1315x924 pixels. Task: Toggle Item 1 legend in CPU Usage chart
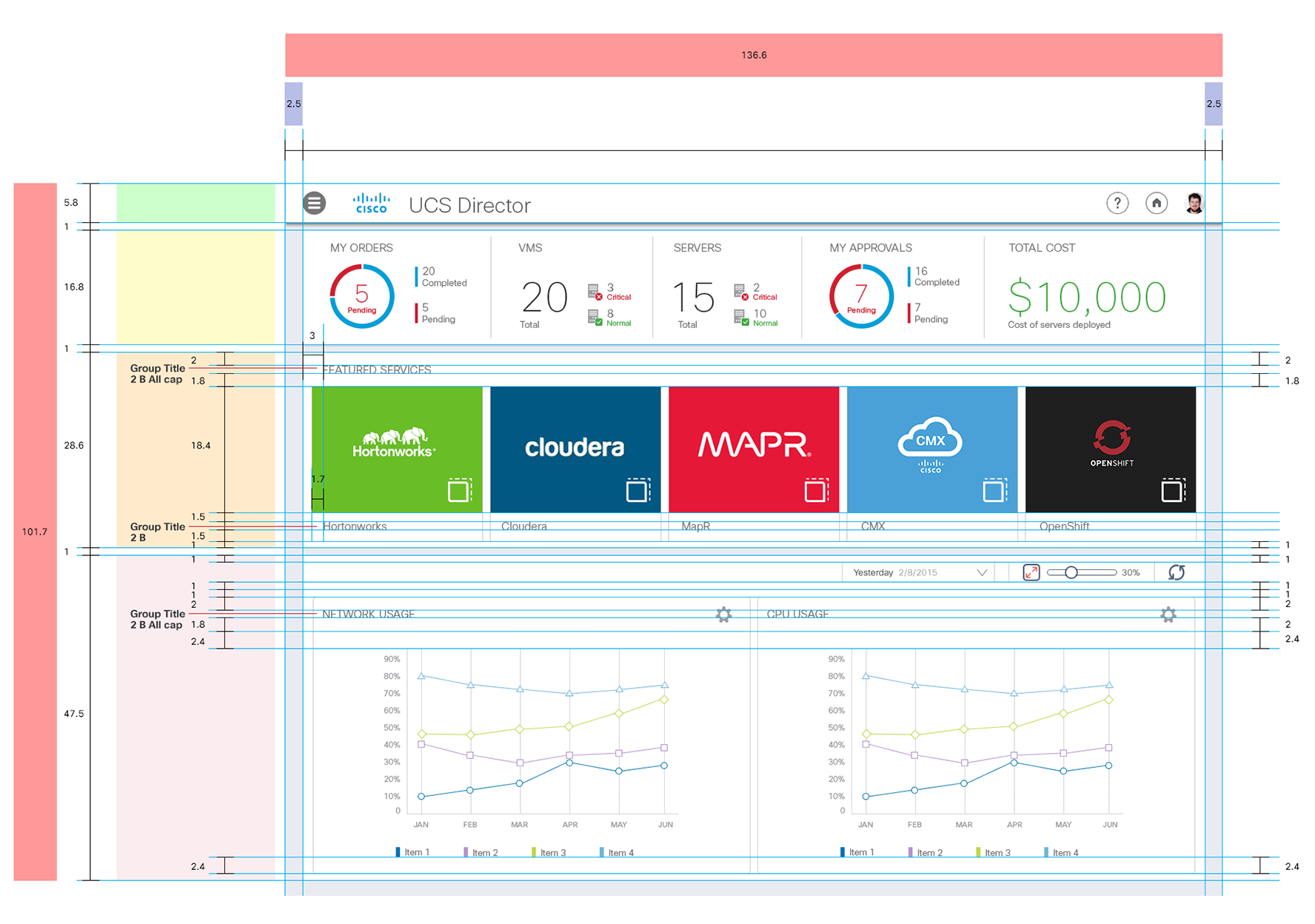pos(857,852)
